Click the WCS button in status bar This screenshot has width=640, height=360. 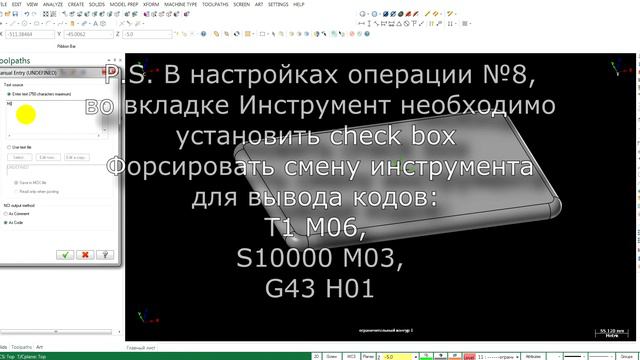(x=351, y=356)
